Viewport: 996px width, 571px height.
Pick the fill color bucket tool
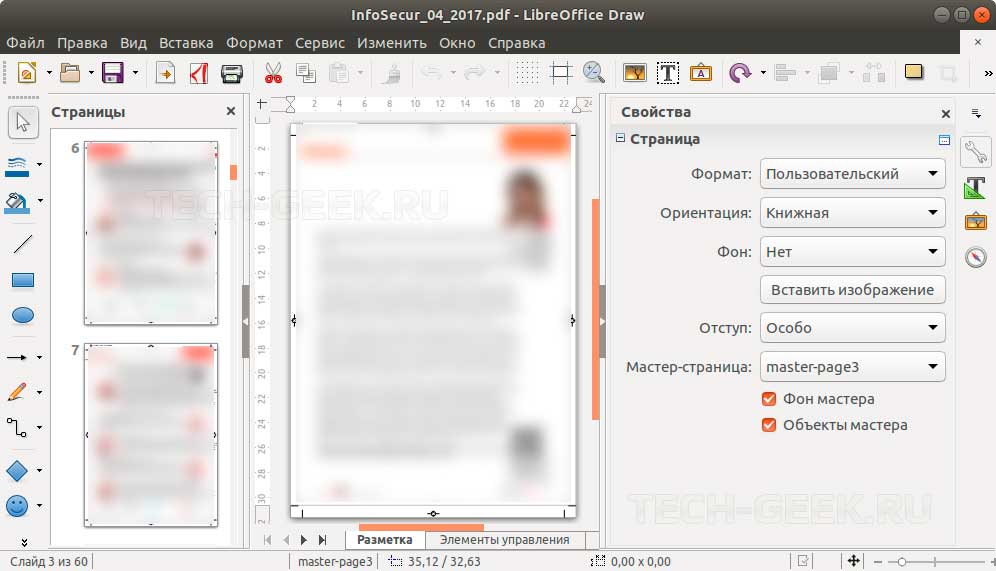click(17, 202)
